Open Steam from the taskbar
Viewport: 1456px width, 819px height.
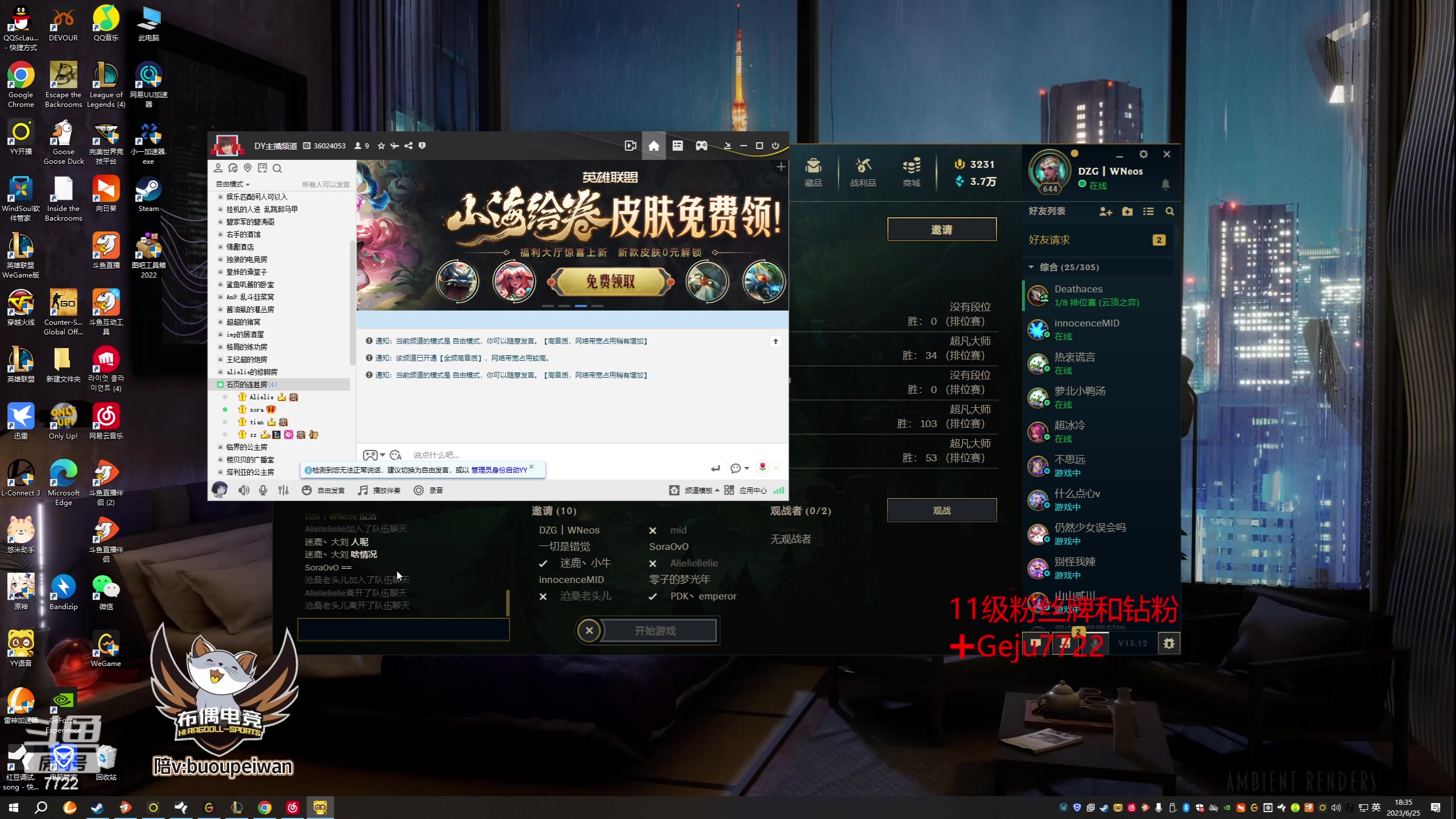[x=97, y=808]
